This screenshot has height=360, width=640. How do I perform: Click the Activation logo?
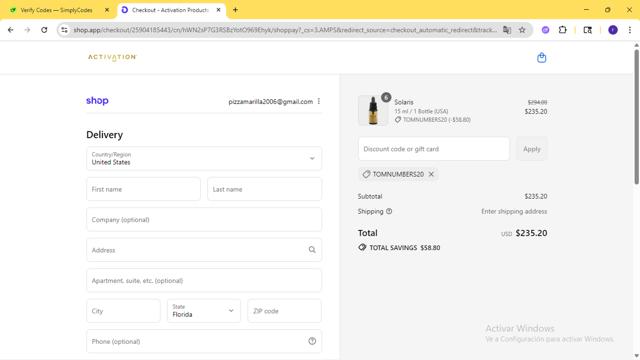(112, 57)
